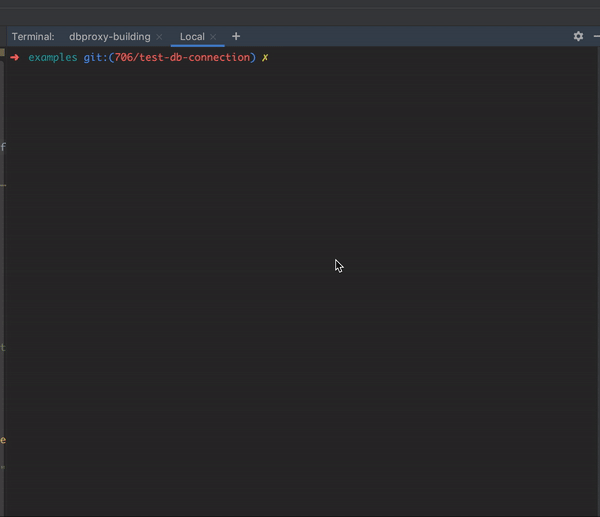Click the letter f on left edge
The height and width of the screenshot is (517, 600).
(x=3, y=147)
